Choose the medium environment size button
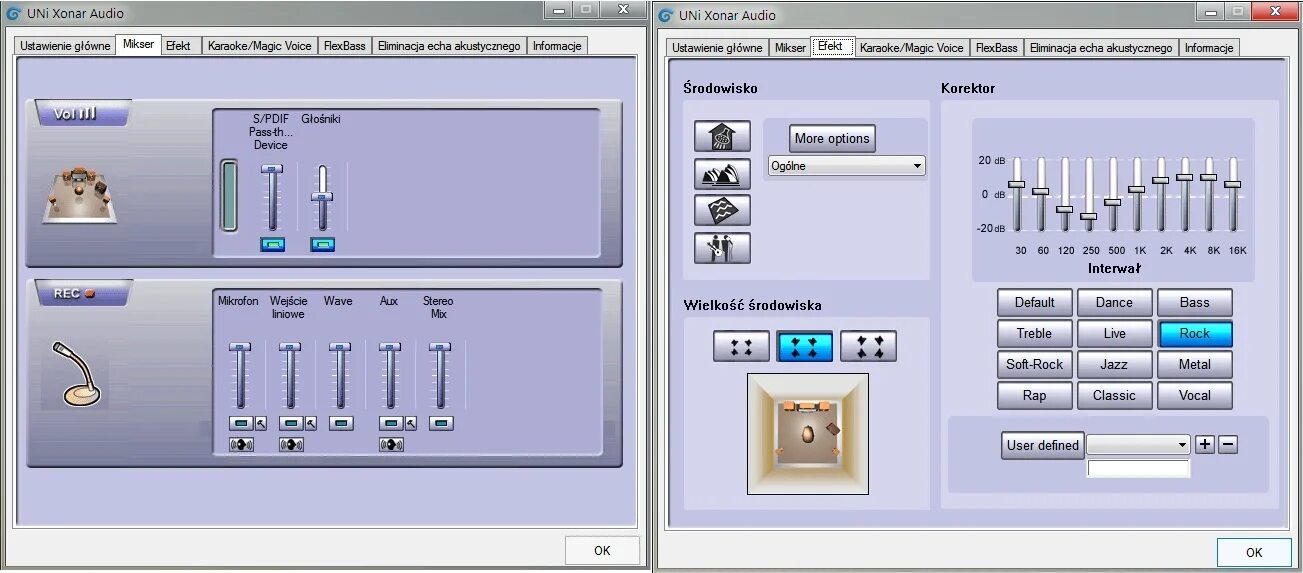 click(x=805, y=347)
